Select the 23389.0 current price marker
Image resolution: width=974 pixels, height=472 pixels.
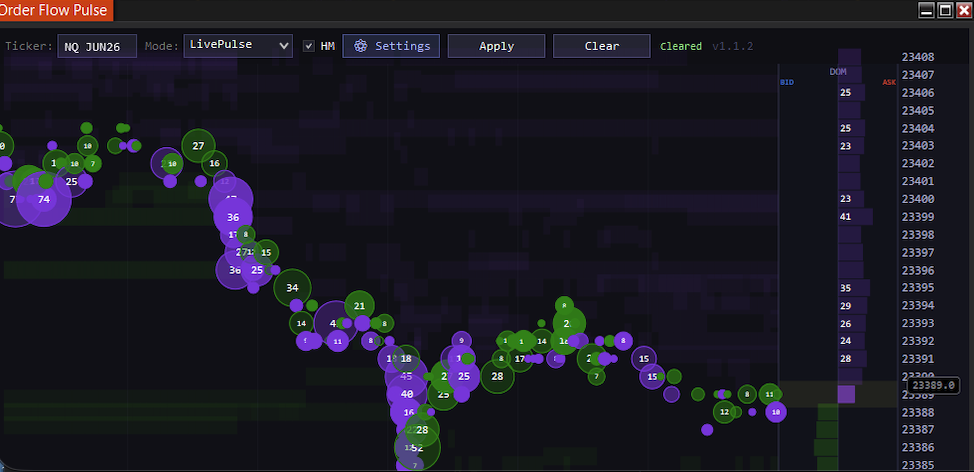tap(933, 384)
